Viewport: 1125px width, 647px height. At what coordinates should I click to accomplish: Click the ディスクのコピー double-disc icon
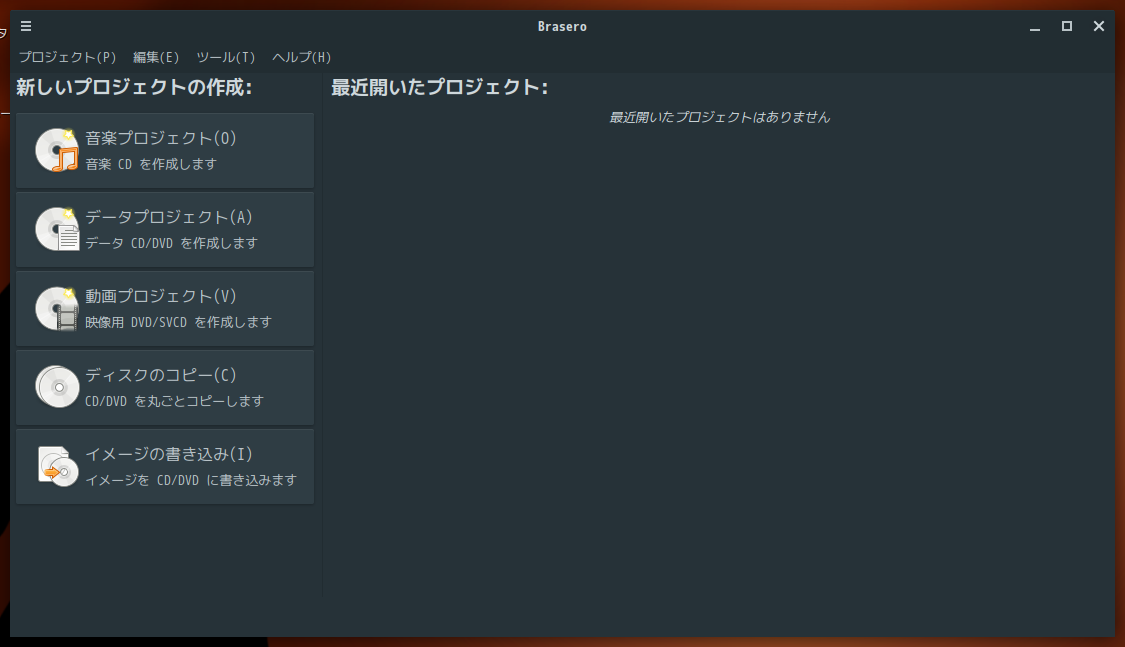point(57,386)
